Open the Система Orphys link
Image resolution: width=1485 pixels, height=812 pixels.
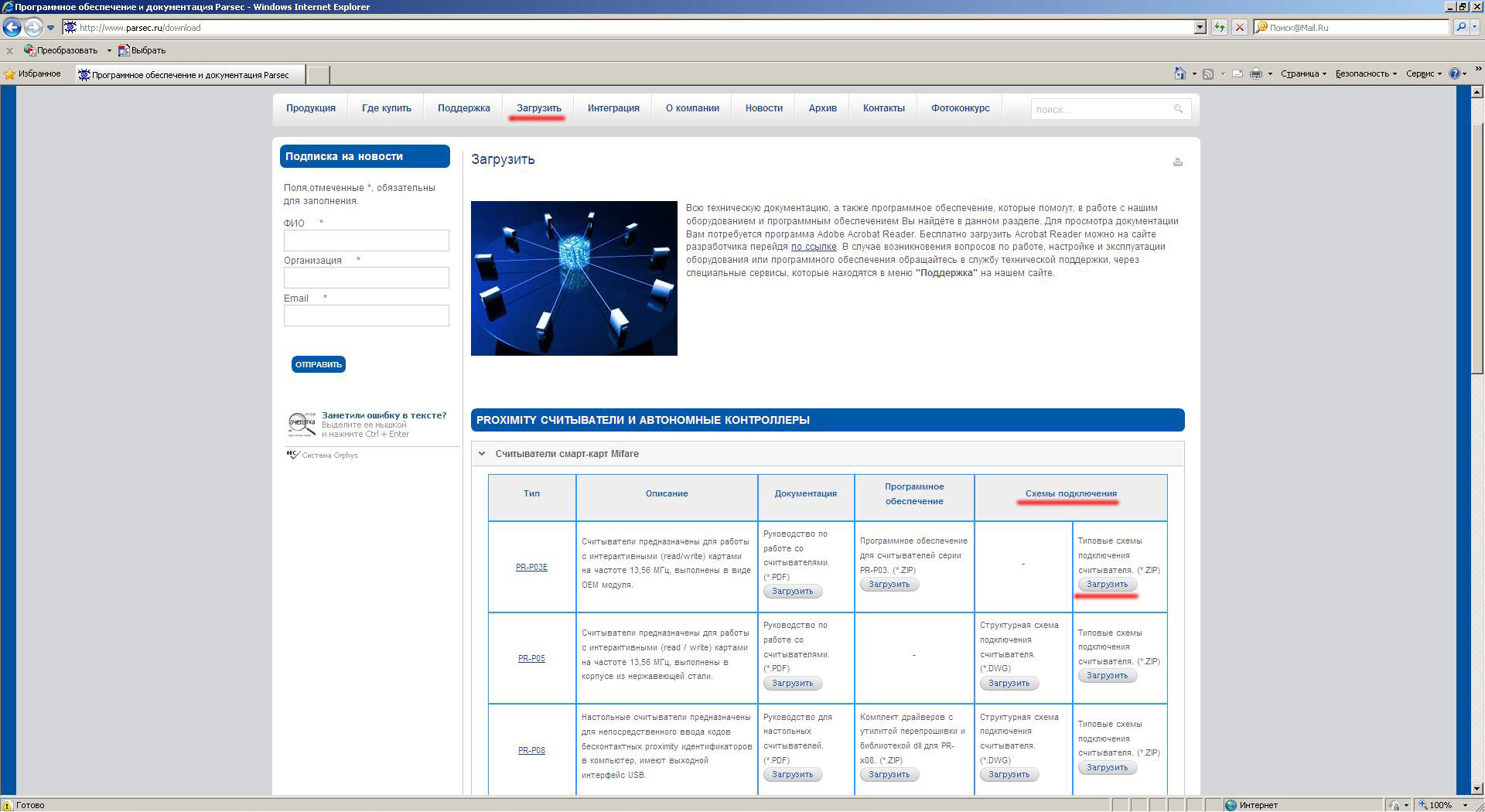tap(329, 455)
